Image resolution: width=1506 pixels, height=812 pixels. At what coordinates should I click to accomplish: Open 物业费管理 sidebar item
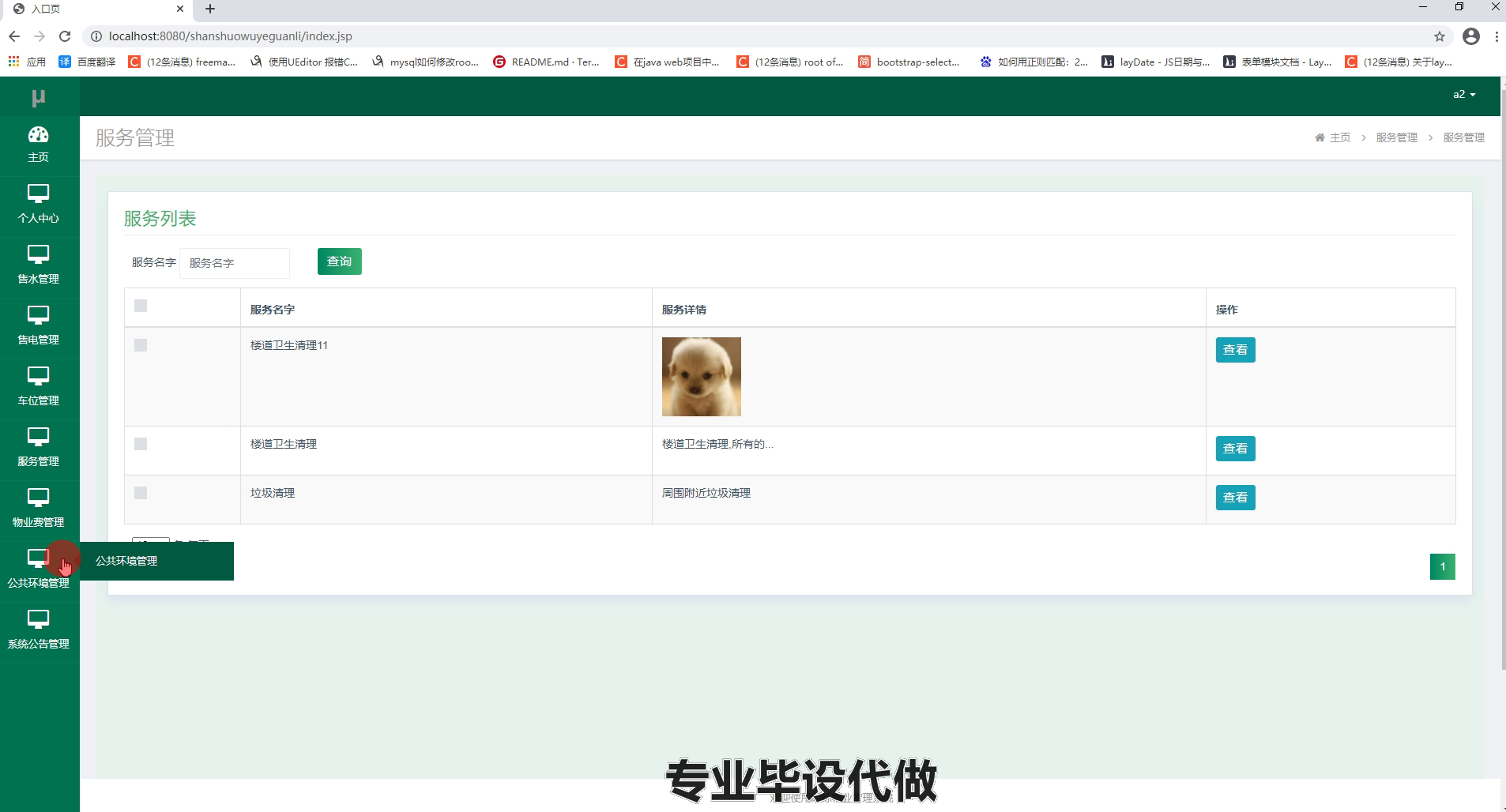pos(39,508)
